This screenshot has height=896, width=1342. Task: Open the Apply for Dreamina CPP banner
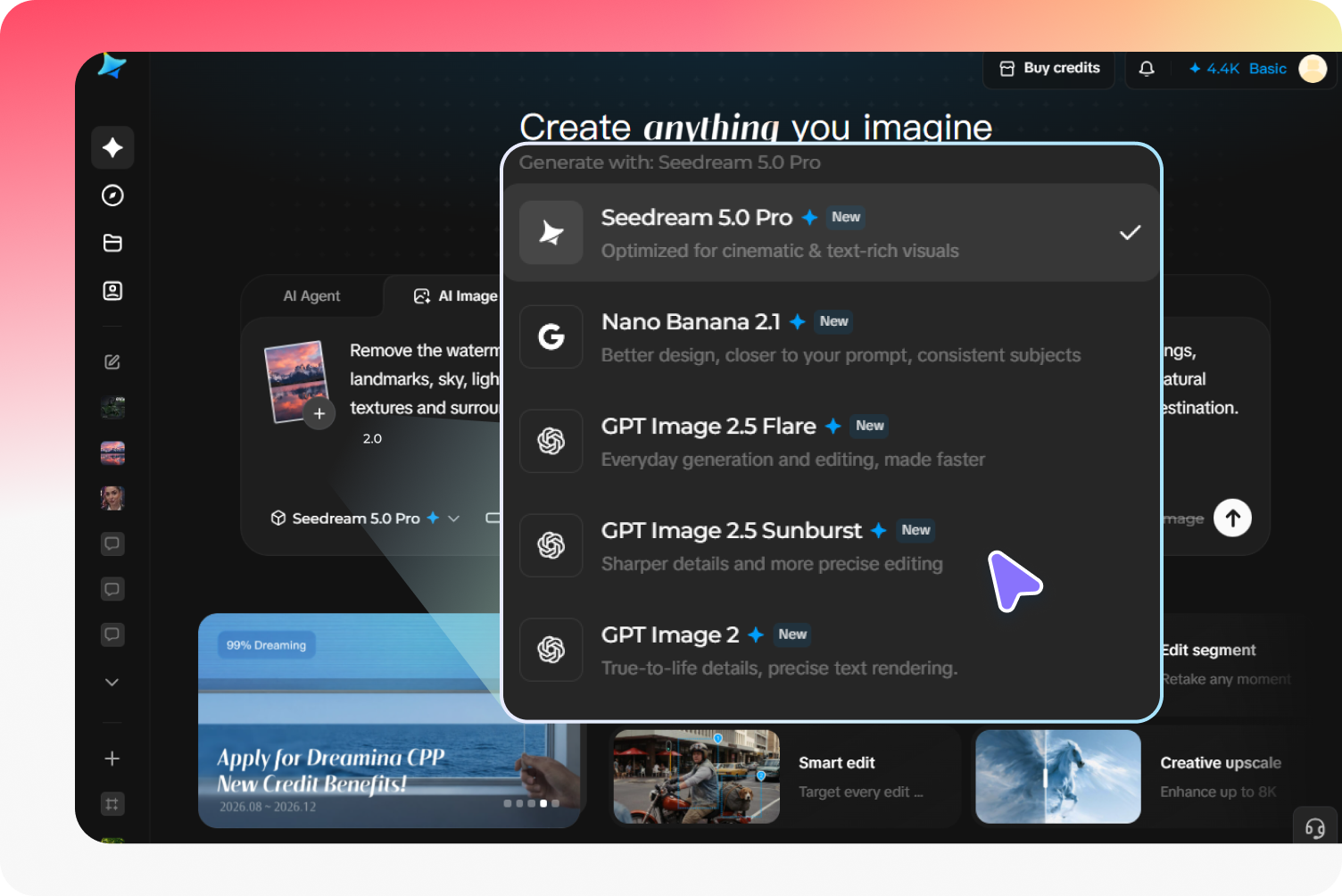point(389,721)
